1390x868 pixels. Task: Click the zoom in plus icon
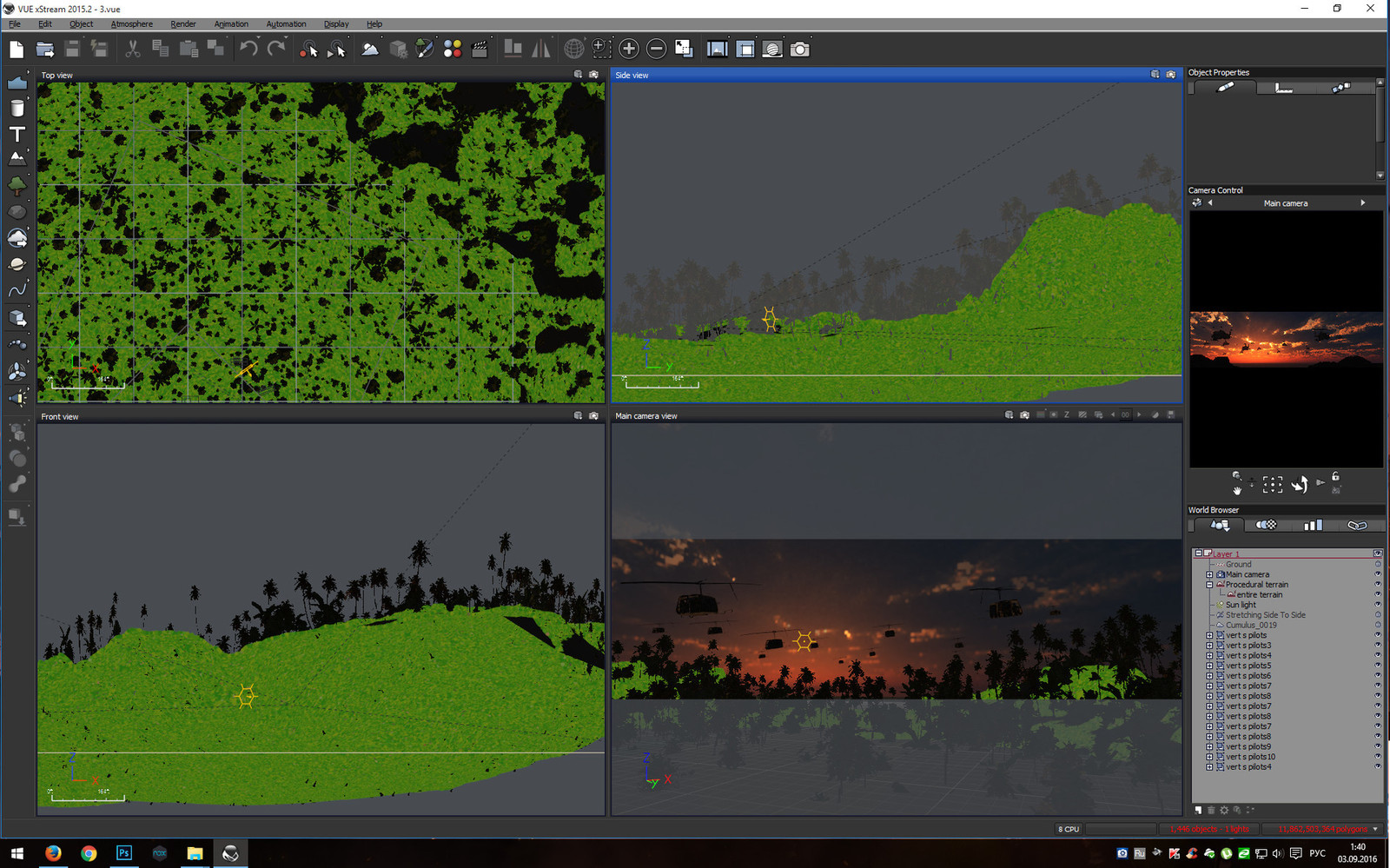pyautogui.click(x=629, y=50)
